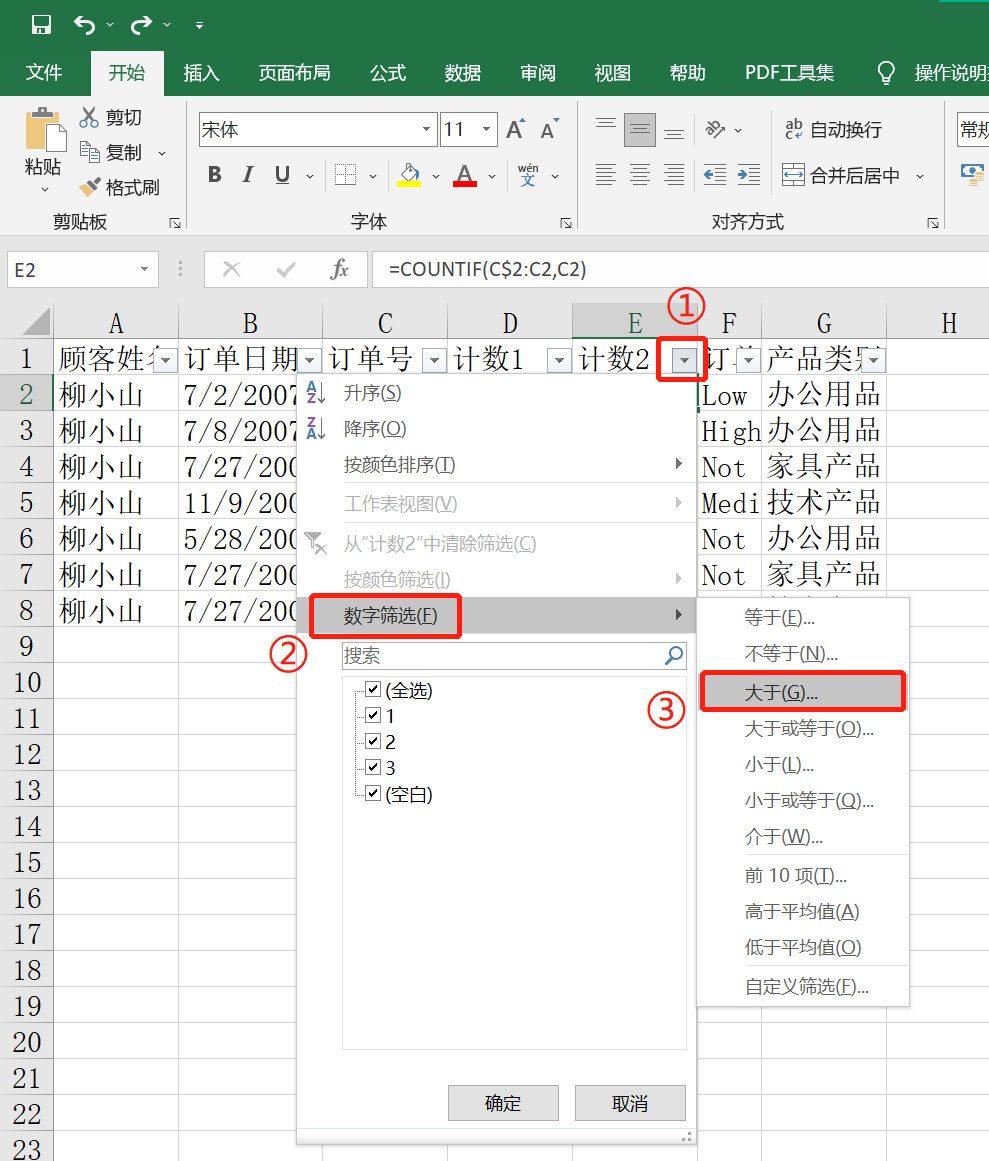Open the font color dropdown arrow
Screen dimensions: 989x1161
[x=492, y=176]
